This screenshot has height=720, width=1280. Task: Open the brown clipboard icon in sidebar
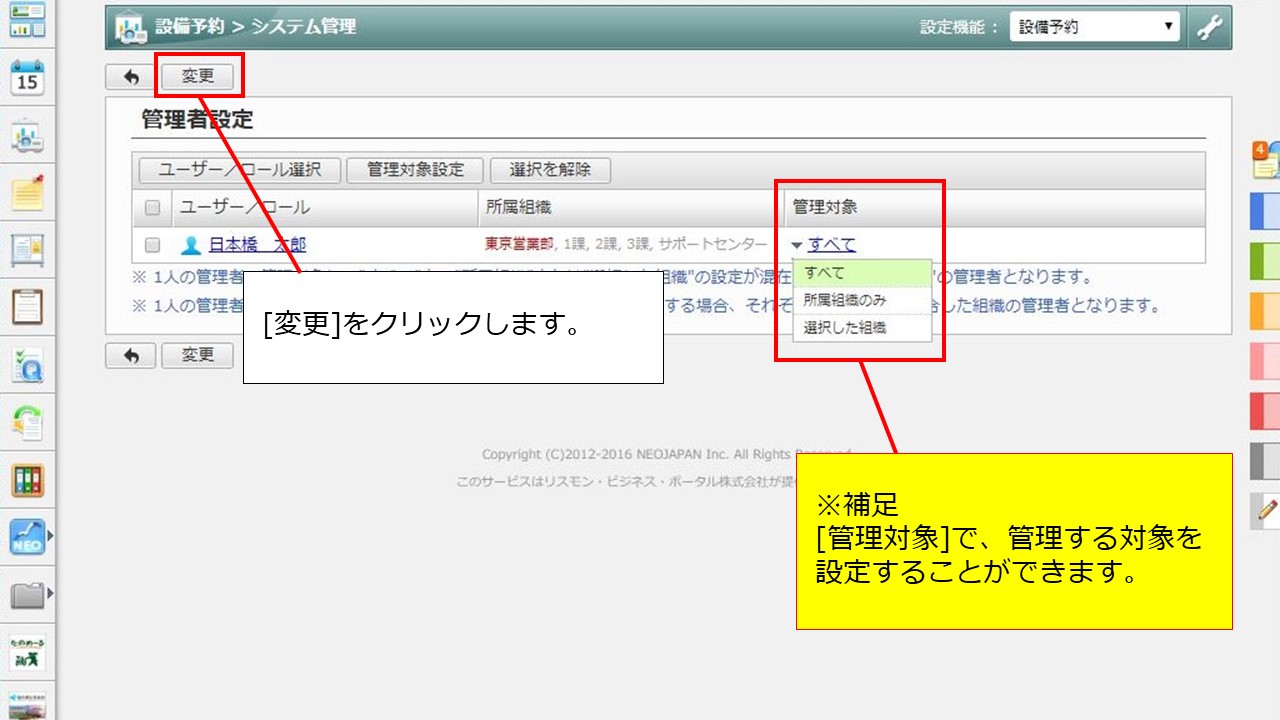coord(27,307)
